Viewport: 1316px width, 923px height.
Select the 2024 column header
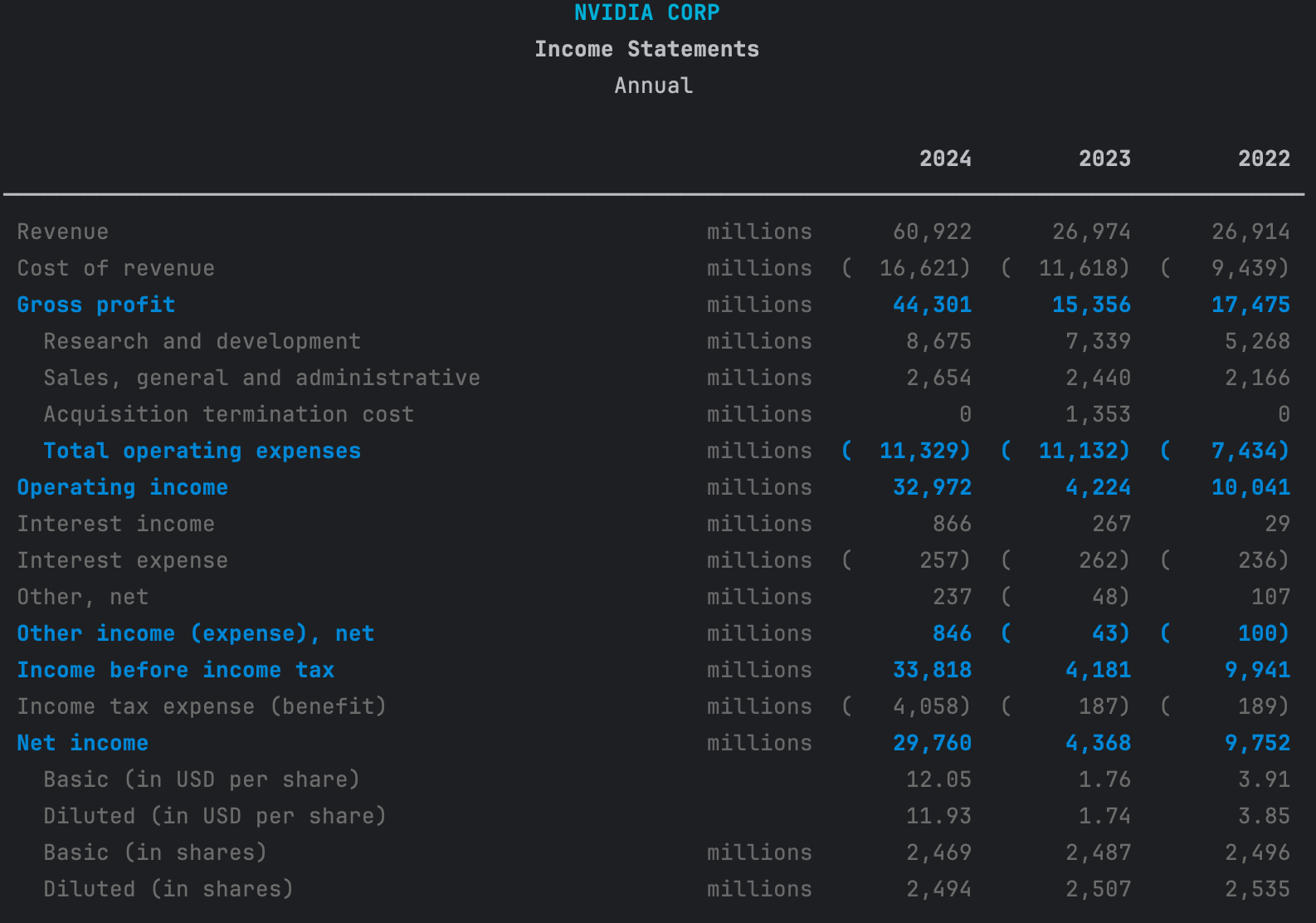[945, 159]
